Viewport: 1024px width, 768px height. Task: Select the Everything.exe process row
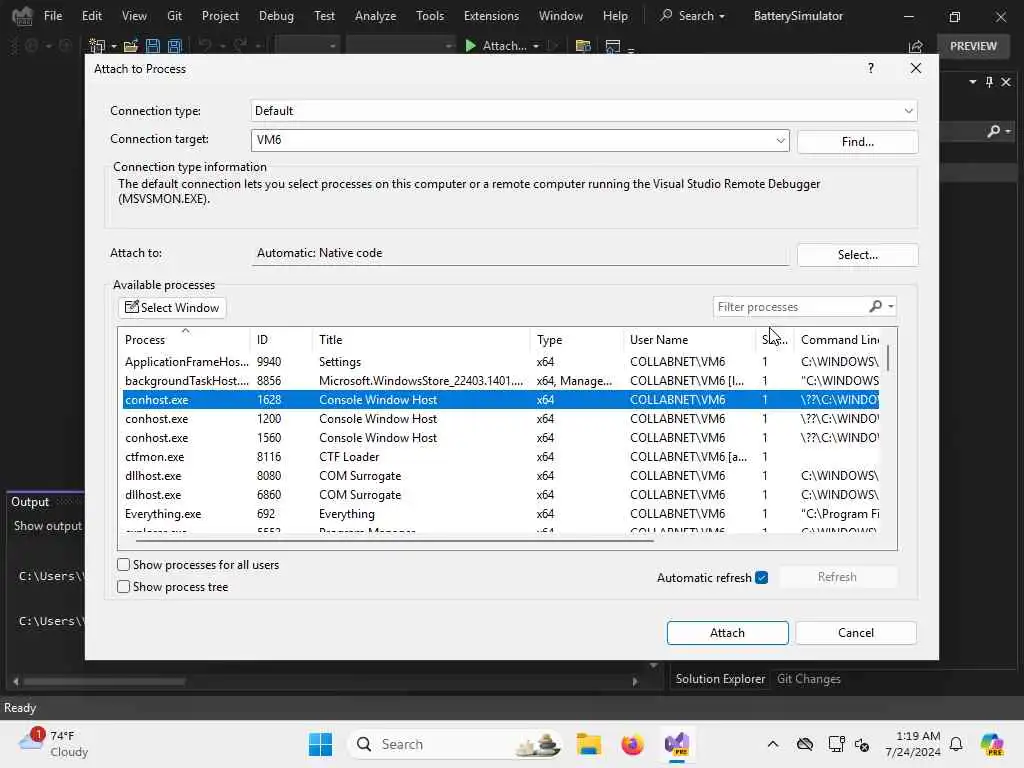[x=501, y=514]
